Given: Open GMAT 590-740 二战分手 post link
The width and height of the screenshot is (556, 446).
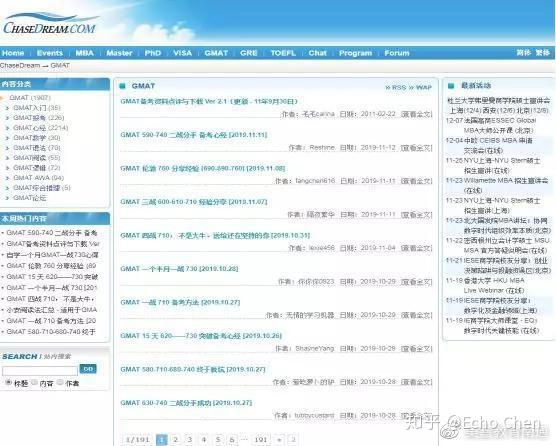Looking at the screenshot, I should tap(194, 135).
